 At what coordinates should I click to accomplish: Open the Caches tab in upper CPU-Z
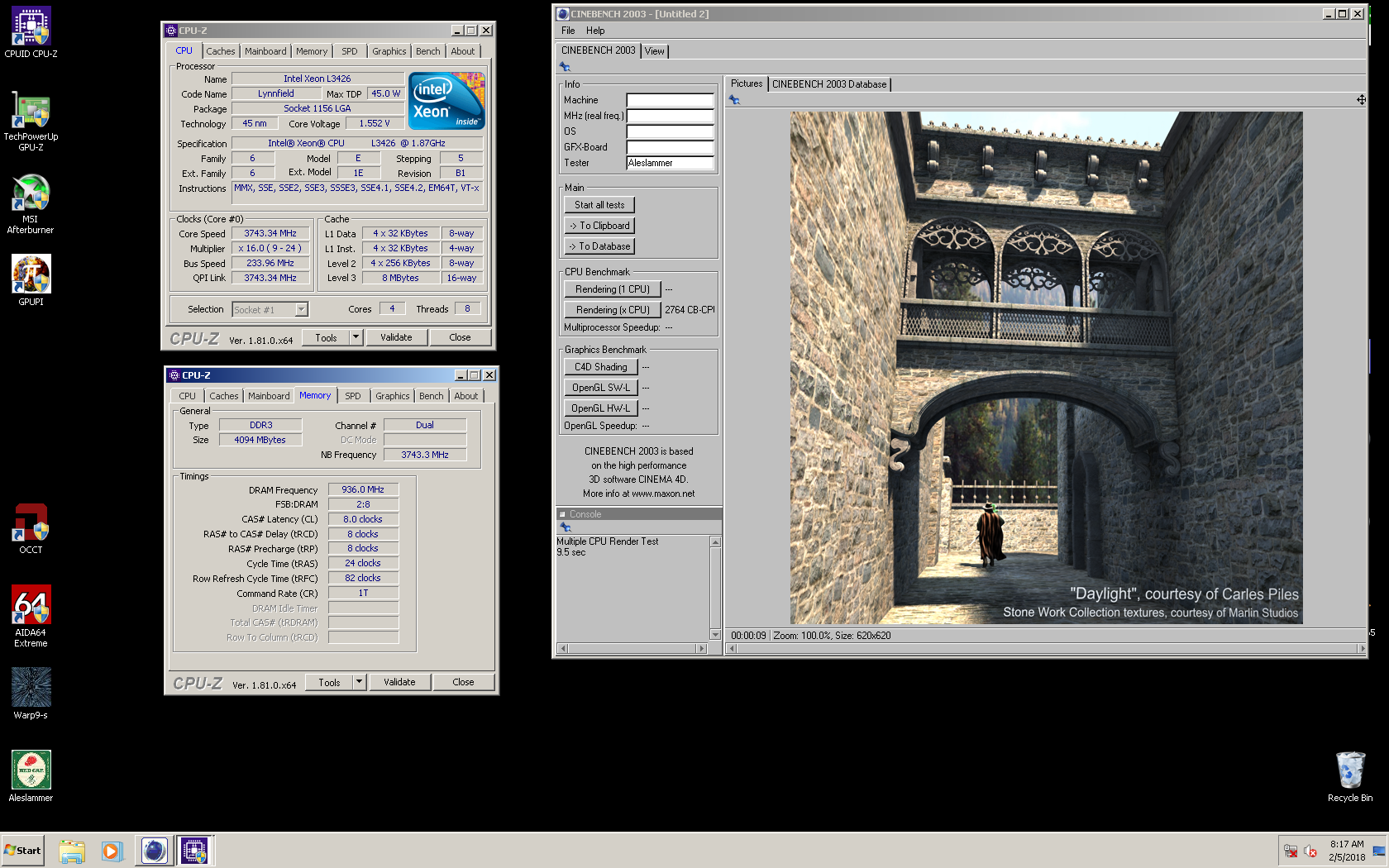(x=221, y=51)
